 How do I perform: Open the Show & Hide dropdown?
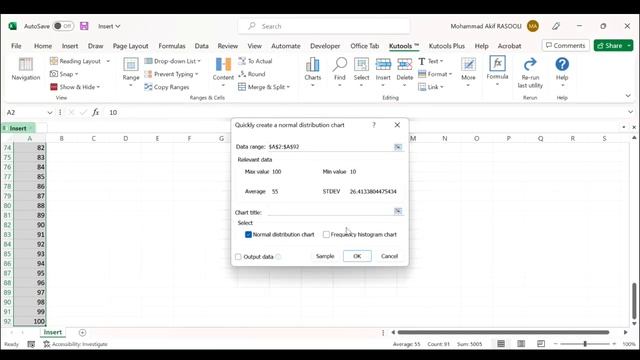click(98, 87)
